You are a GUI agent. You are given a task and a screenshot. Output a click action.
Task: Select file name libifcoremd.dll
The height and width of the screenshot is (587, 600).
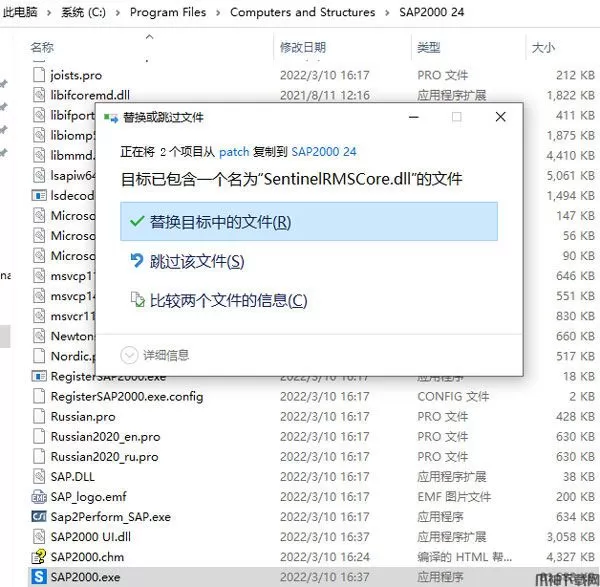[x=90, y=95]
